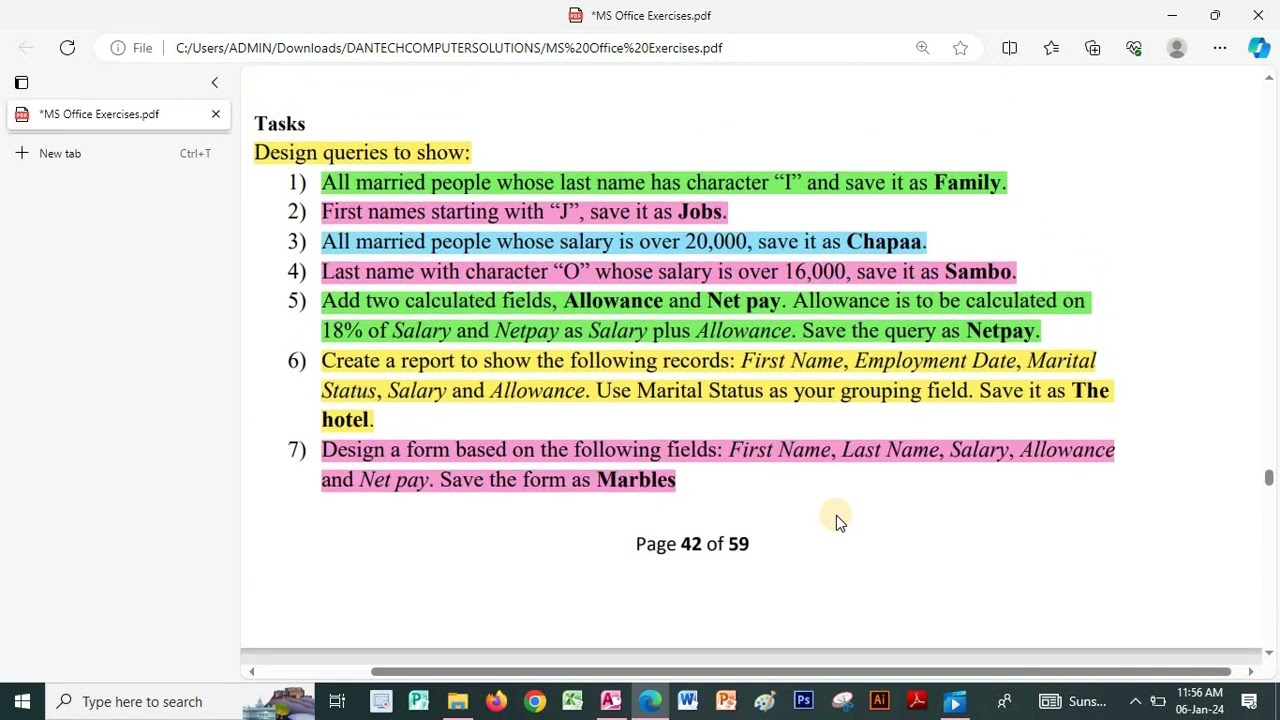Viewport: 1280px width, 720px height.
Task: Click the browser refresh button
Action: click(x=67, y=48)
